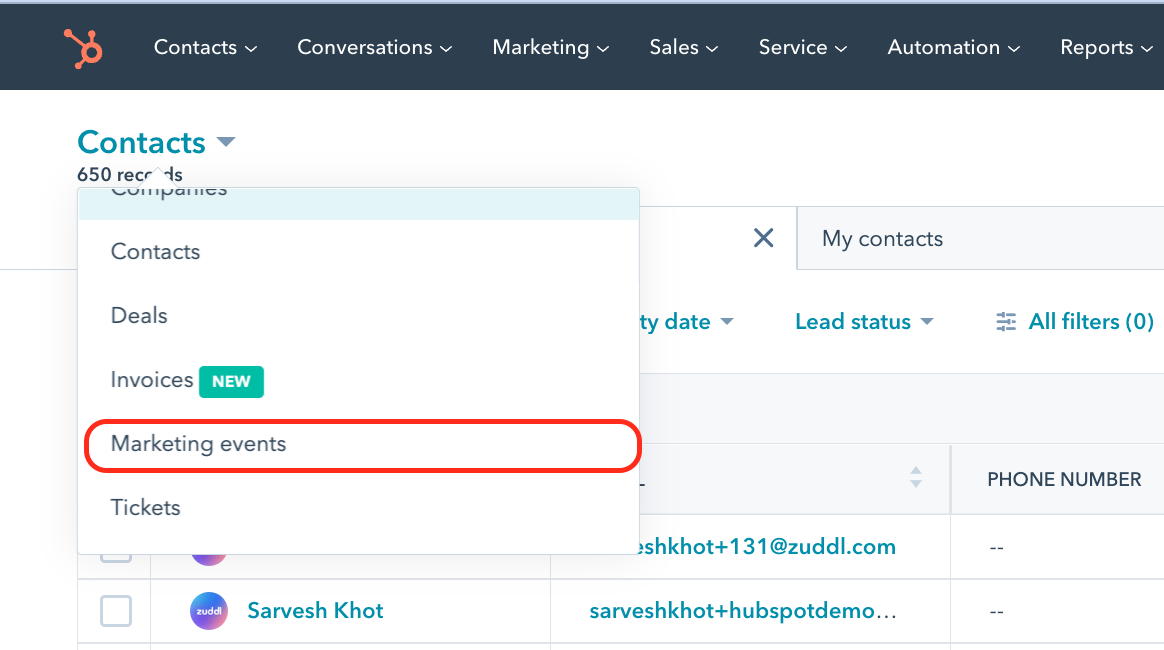This screenshot has height=650, width=1164.
Task: Expand the Reports navigation menu
Action: click(x=1105, y=47)
